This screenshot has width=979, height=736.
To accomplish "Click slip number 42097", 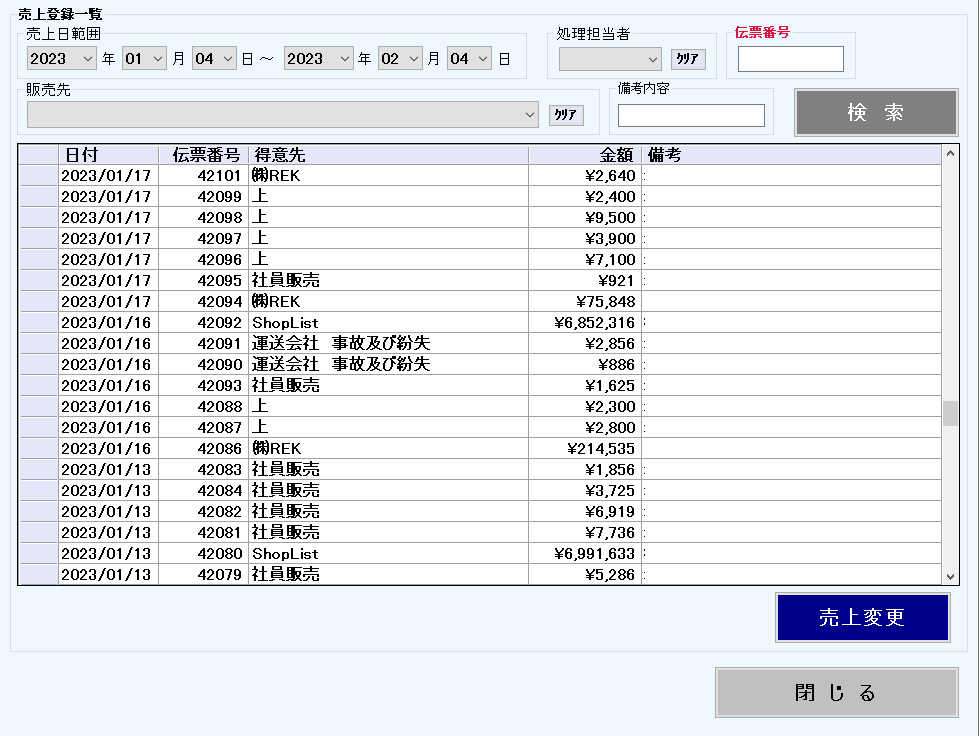I will tap(219, 238).
